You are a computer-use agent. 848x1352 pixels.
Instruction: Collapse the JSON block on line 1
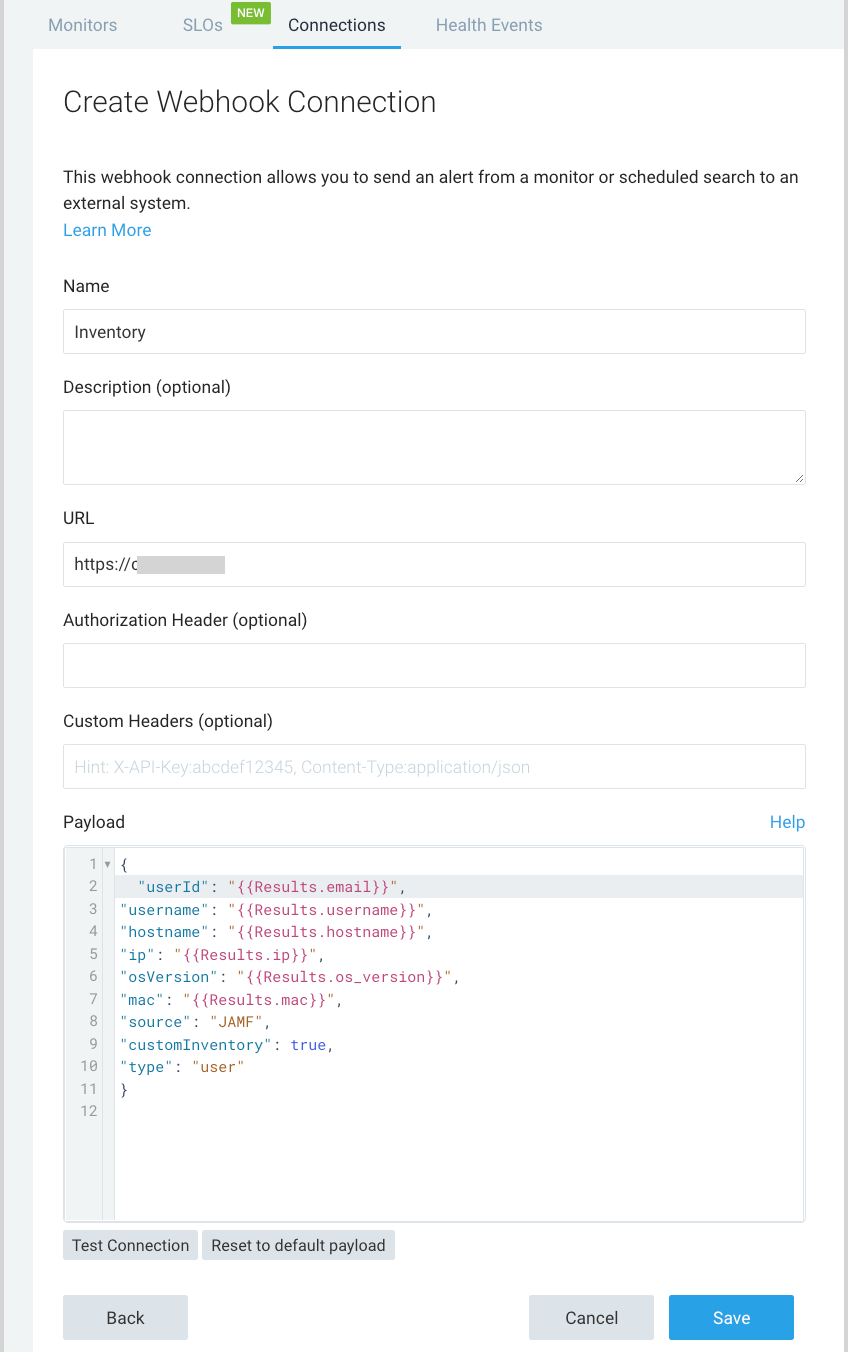coord(107,864)
